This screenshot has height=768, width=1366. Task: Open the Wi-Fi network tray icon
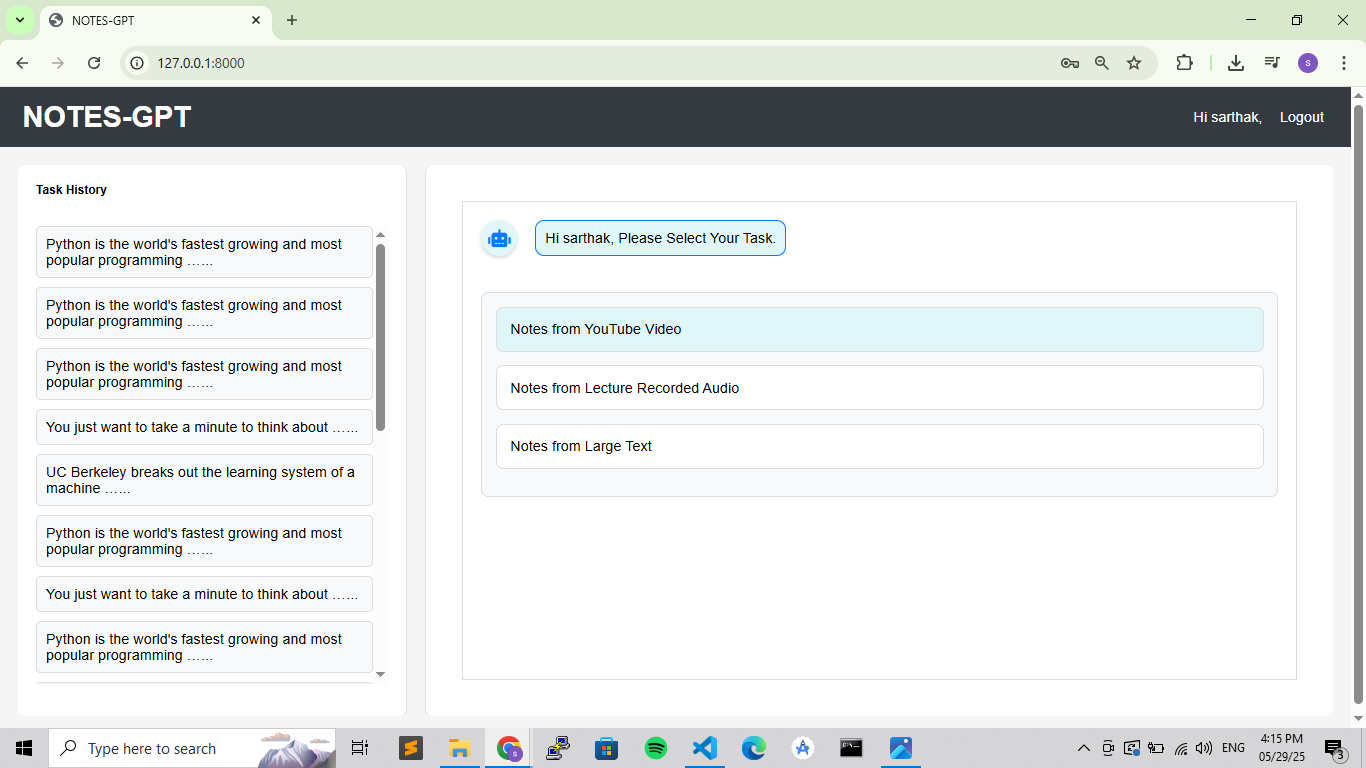[x=1181, y=748]
